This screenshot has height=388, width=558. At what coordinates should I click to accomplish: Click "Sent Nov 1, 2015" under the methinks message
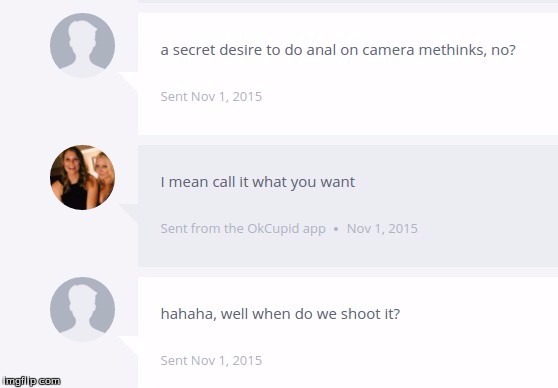point(211,96)
